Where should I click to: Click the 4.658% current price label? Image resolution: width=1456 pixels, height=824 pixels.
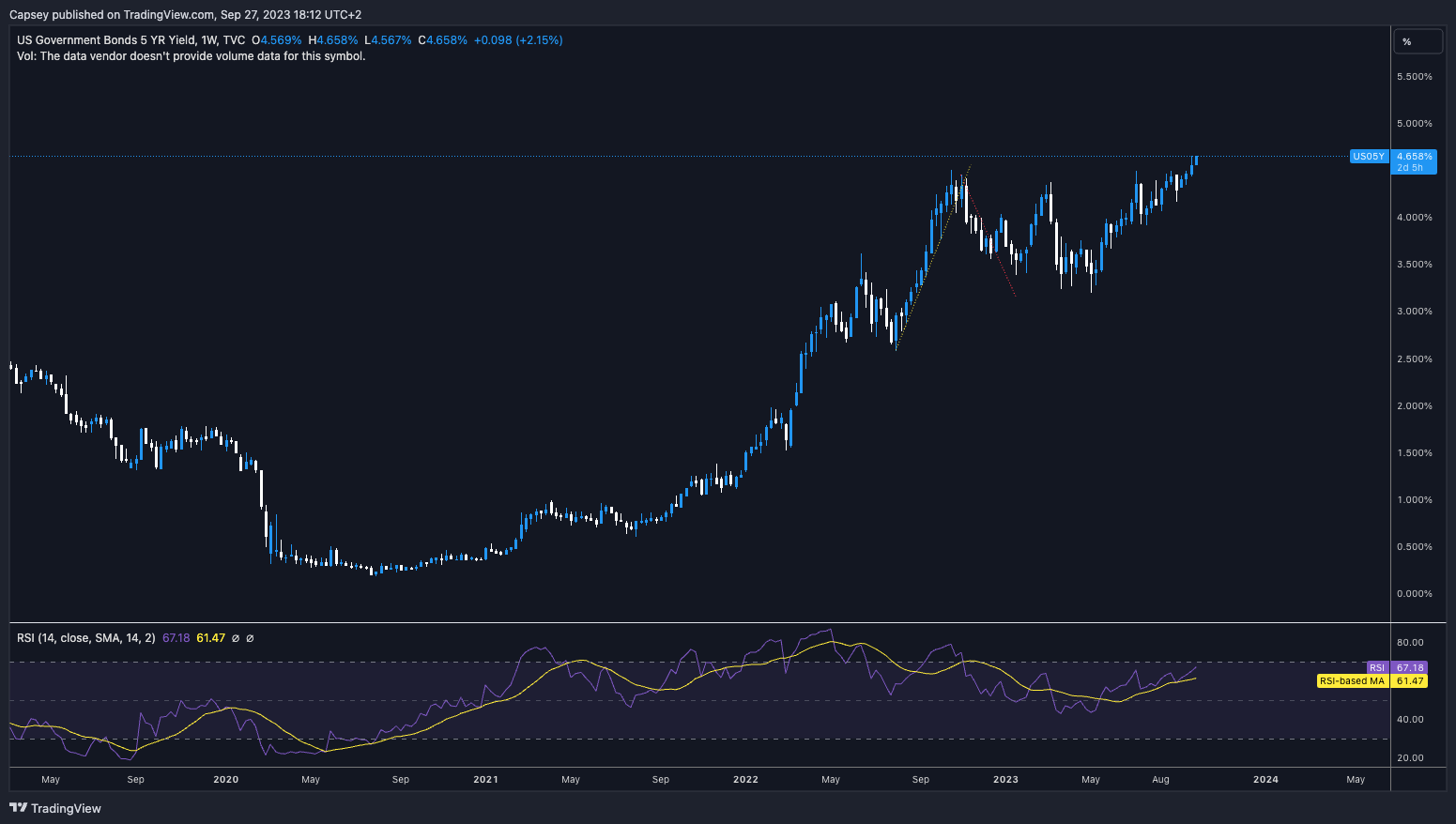tap(1414, 157)
